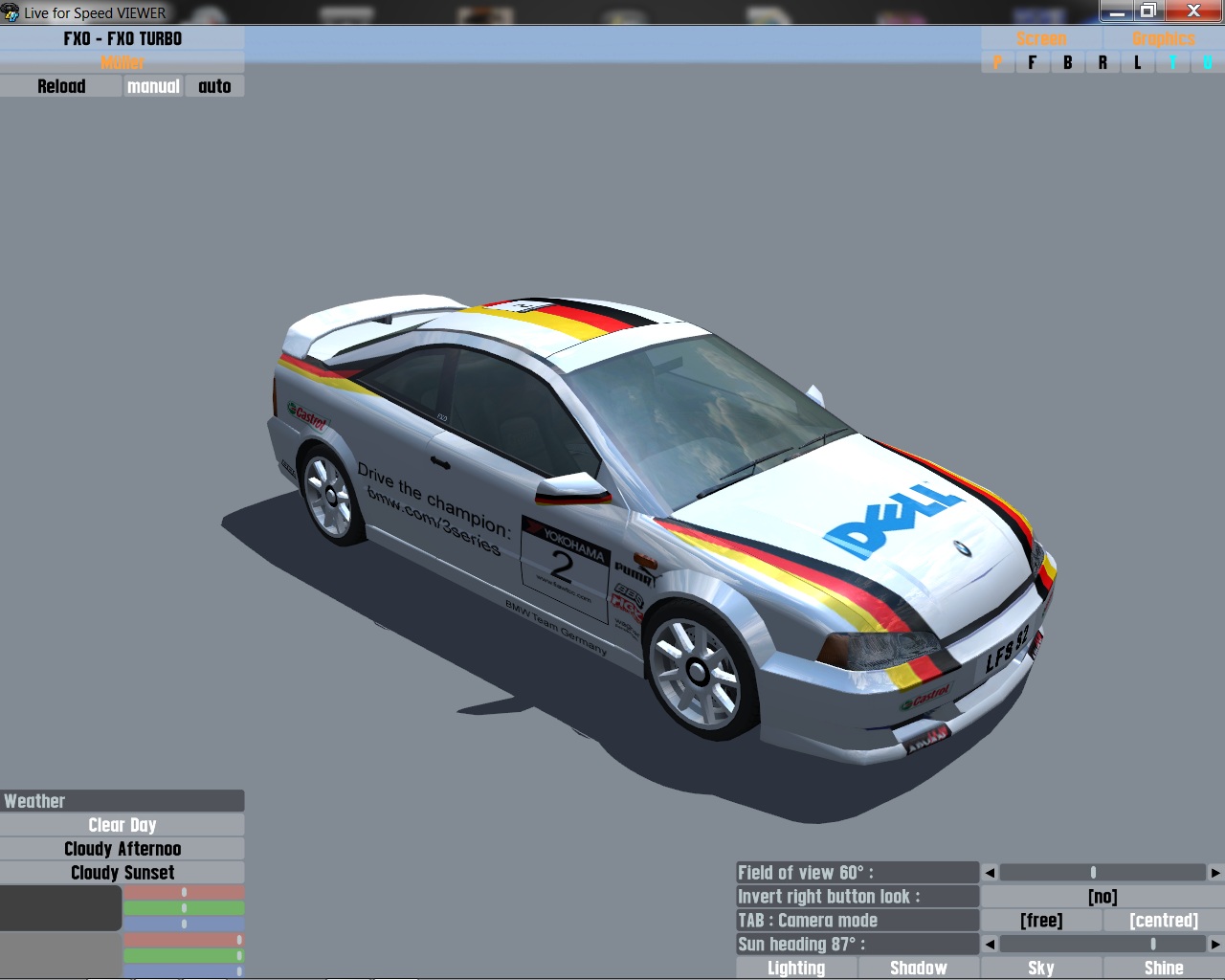Choose Cloudy Sunset weather
The height and width of the screenshot is (980, 1225).
pyautogui.click(x=122, y=873)
